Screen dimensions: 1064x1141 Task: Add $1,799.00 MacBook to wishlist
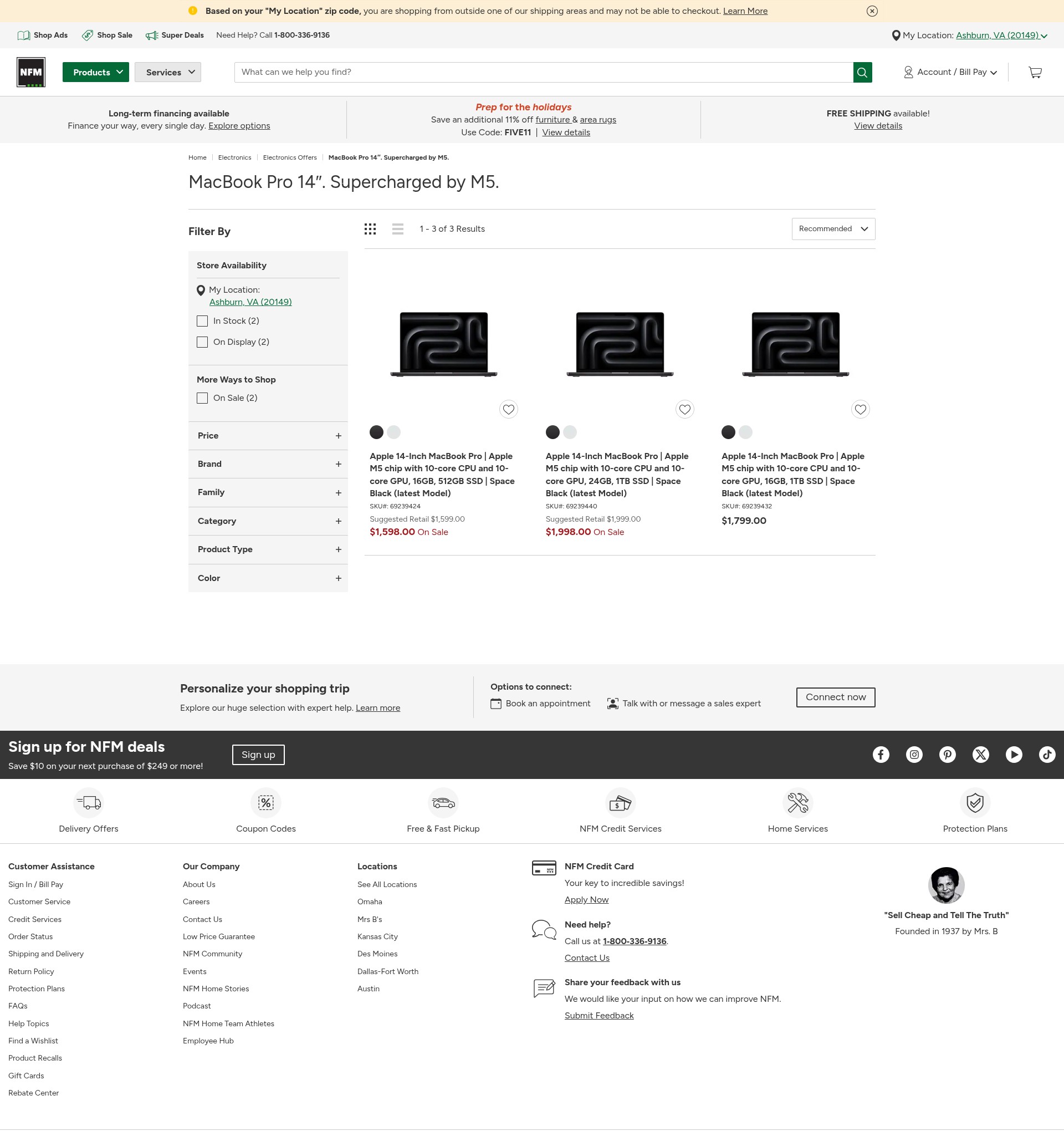860,409
